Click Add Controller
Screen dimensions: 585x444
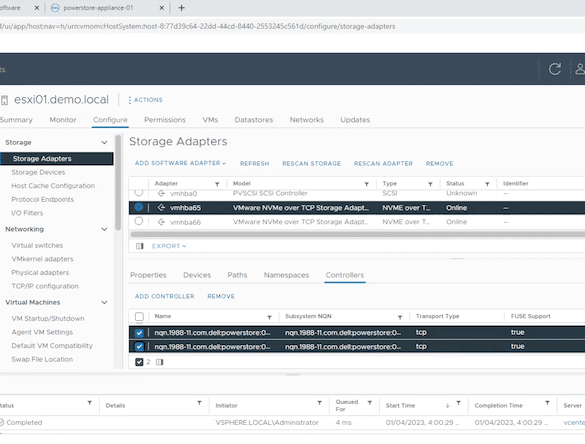(165, 296)
